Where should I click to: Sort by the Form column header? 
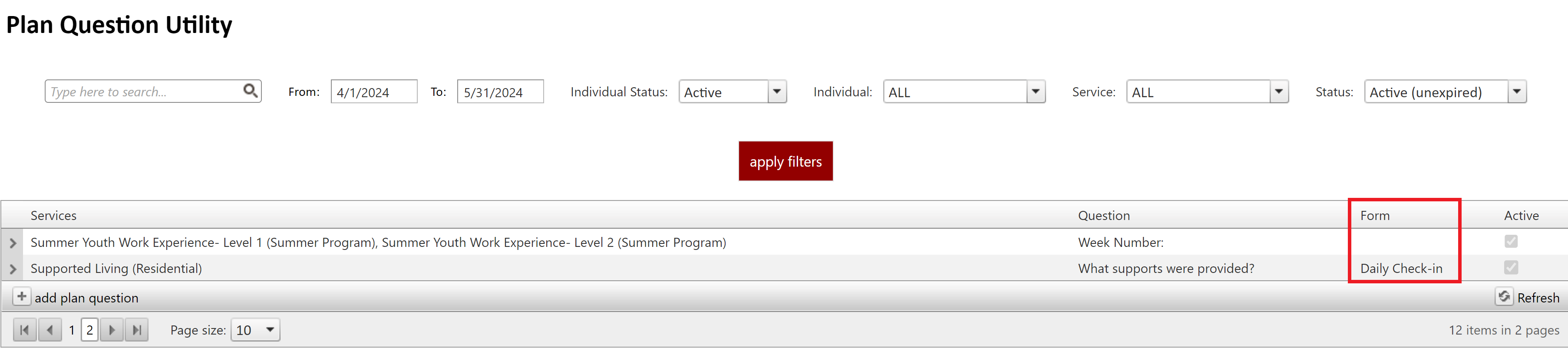point(1374,215)
